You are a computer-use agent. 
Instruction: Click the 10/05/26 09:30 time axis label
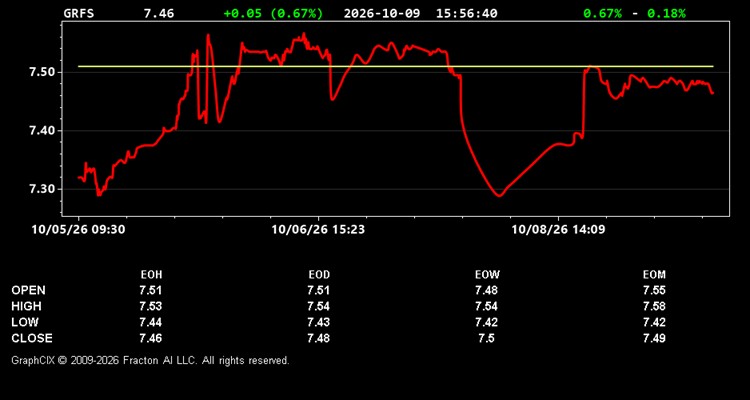pos(78,230)
